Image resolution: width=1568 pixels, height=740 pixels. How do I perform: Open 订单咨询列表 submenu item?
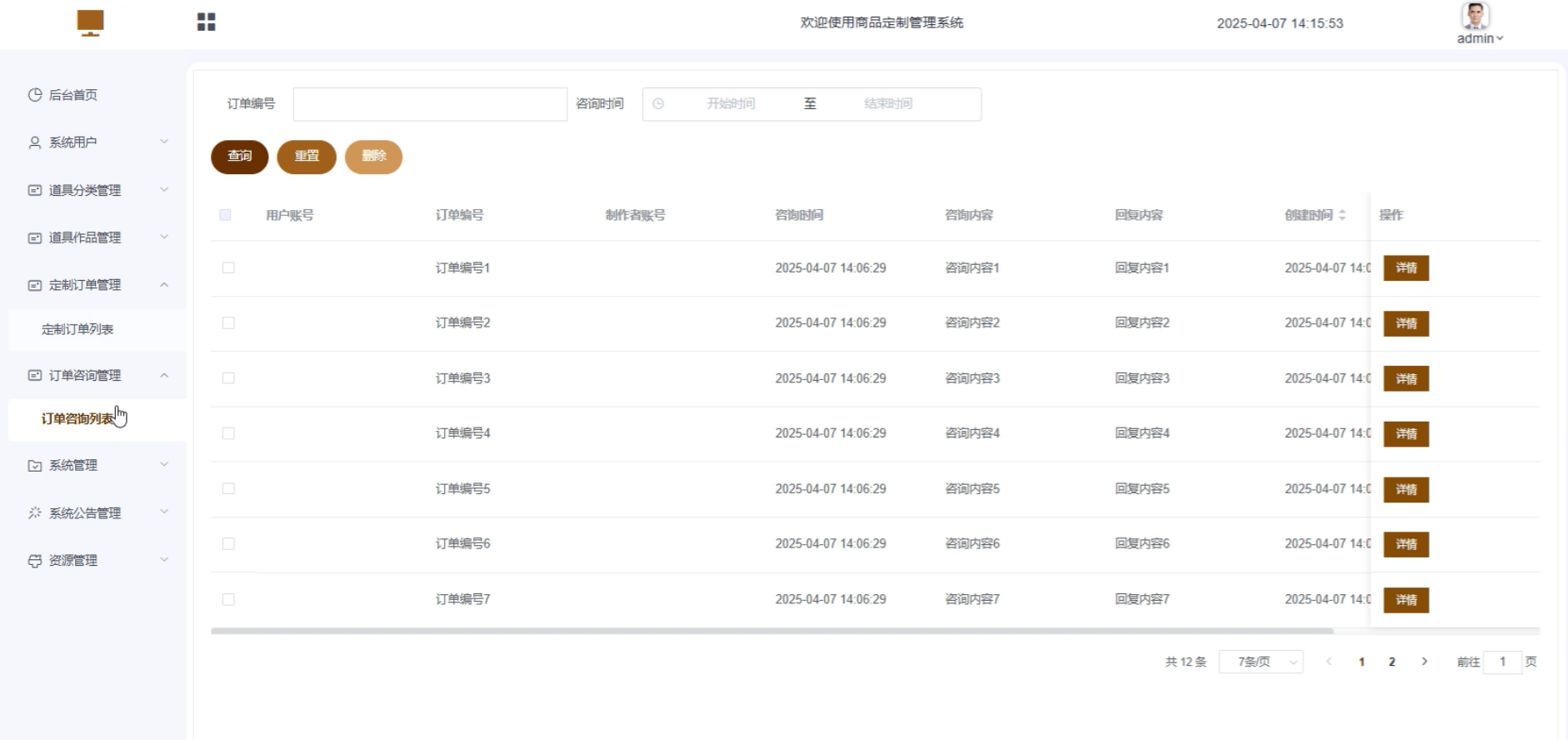97,419
